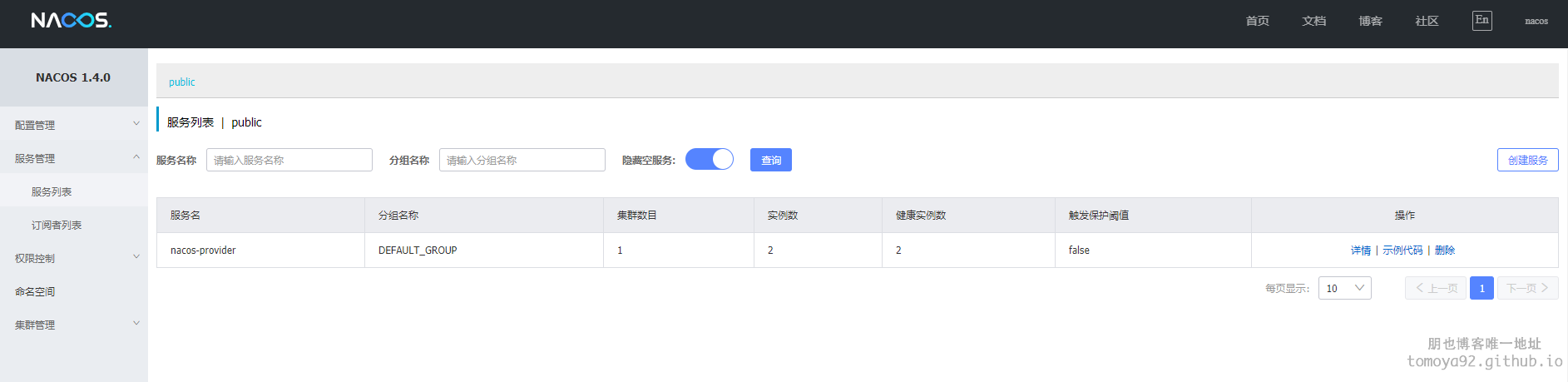Screen dimensions: 1568x382
Task: Click the 下一页 pagination button
Action: point(1528,288)
